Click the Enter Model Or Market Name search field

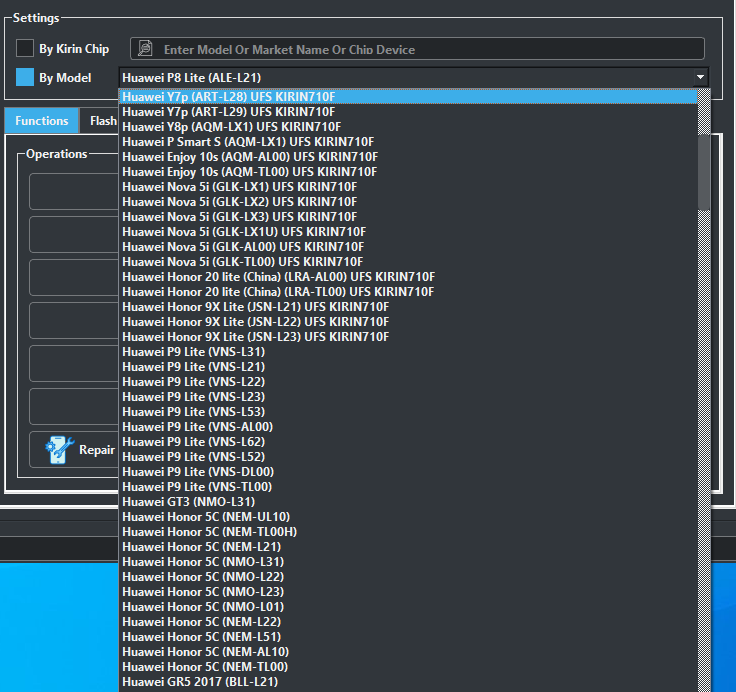(417, 49)
